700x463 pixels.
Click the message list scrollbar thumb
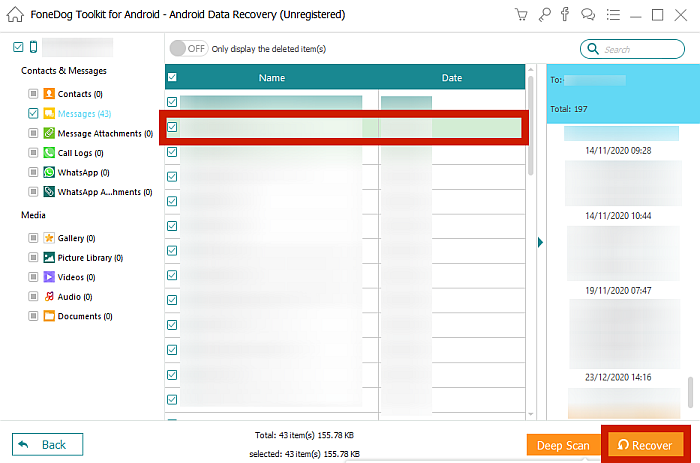click(x=531, y=126)
